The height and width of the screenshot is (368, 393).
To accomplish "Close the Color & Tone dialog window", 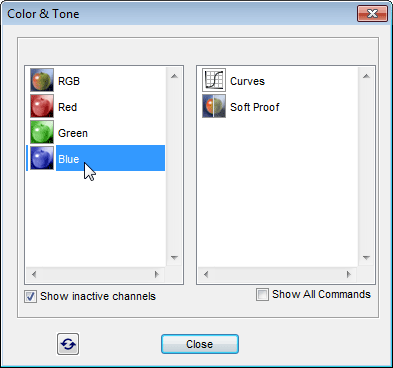I will pyautogui.click(x=372, y=14).
